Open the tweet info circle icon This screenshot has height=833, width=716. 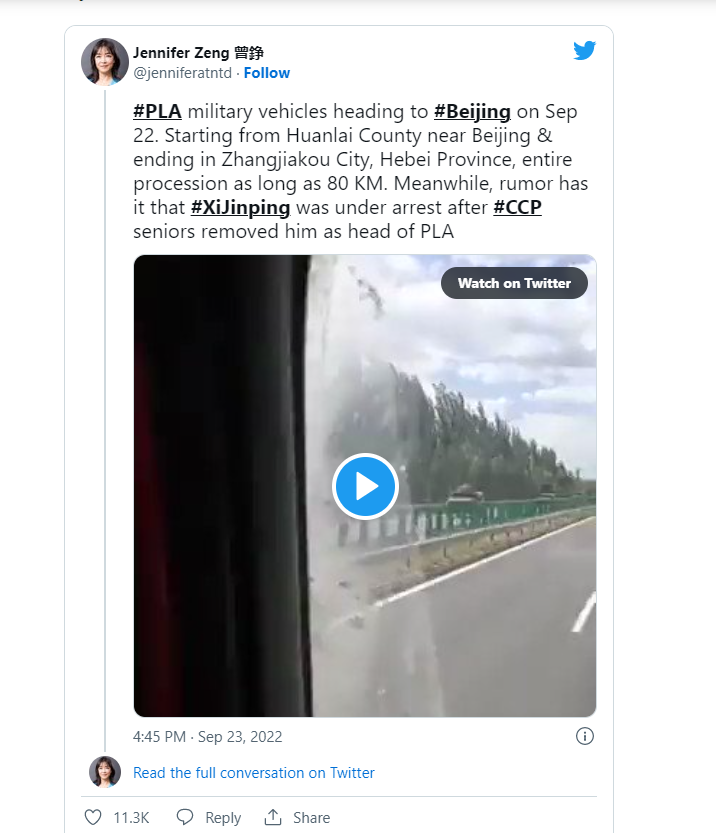click(585, 736)
